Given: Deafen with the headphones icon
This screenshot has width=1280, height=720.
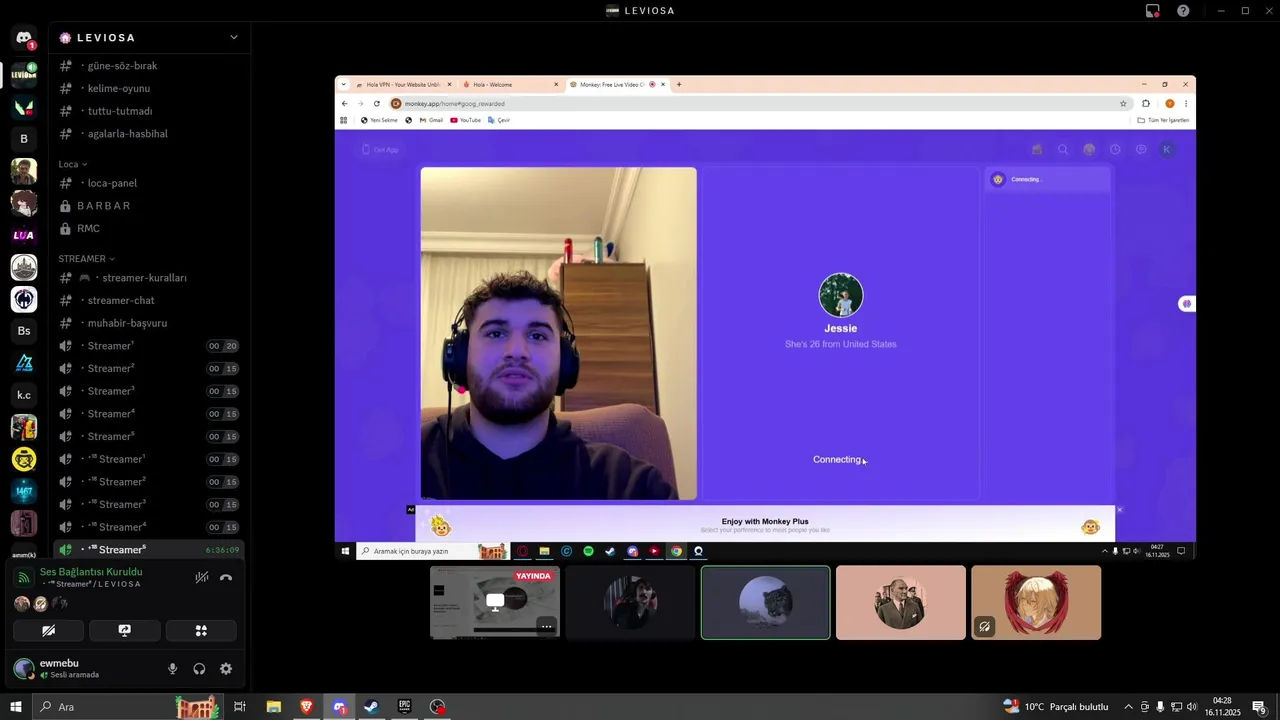Looking at the screenshot, I should point(199,669).
